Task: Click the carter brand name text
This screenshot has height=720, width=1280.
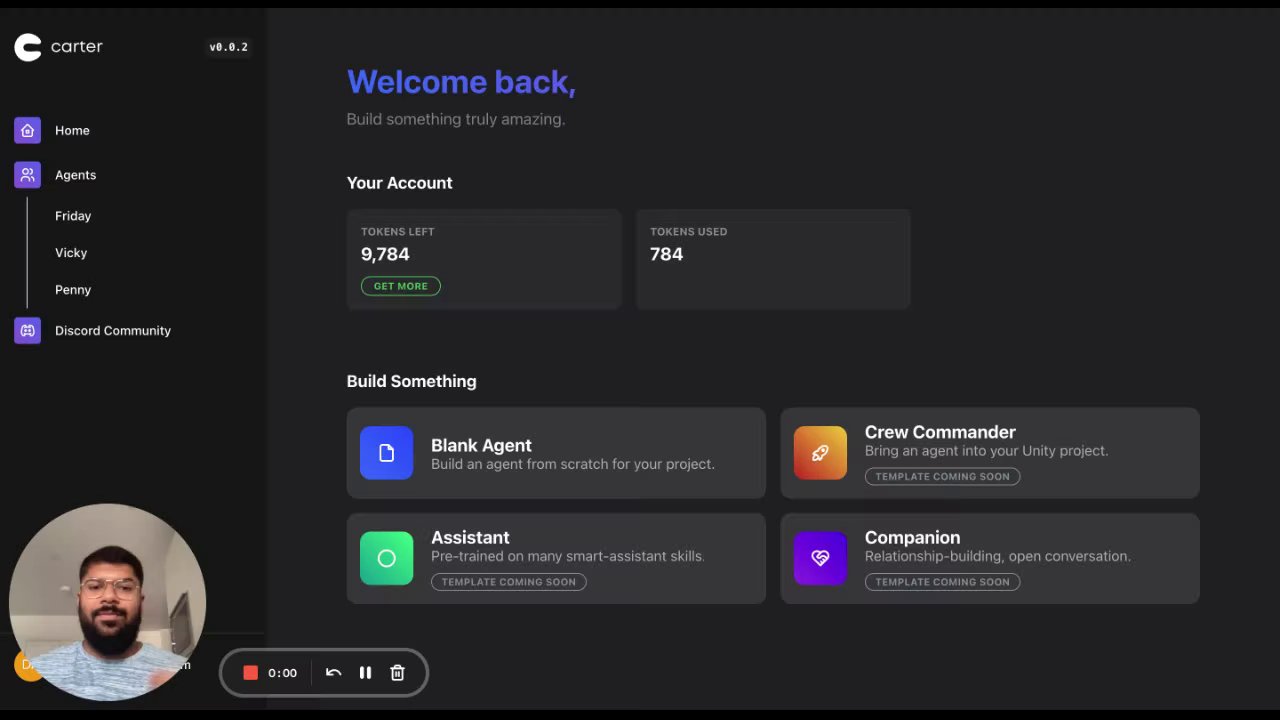Action: (x=77, y=47)
